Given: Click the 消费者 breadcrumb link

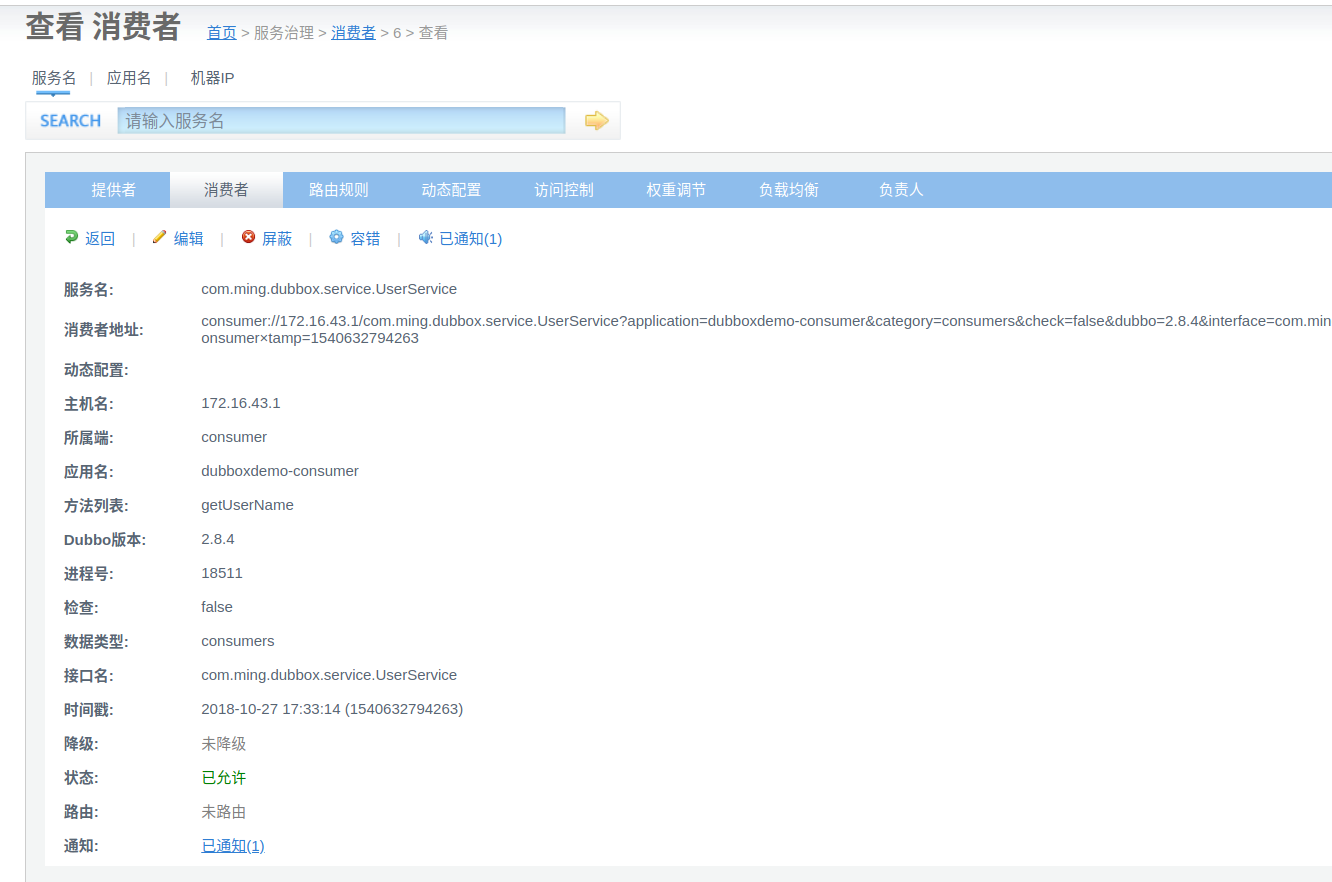Looking at the screenshot, I should click(x=353, y=32).
